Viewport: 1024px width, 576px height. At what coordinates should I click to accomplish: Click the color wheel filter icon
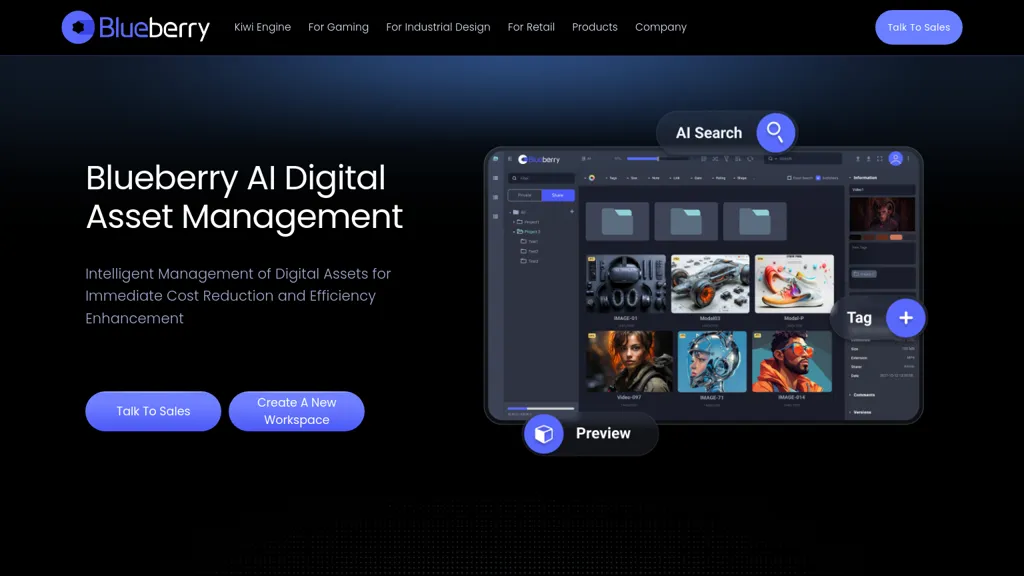[592, 178]
